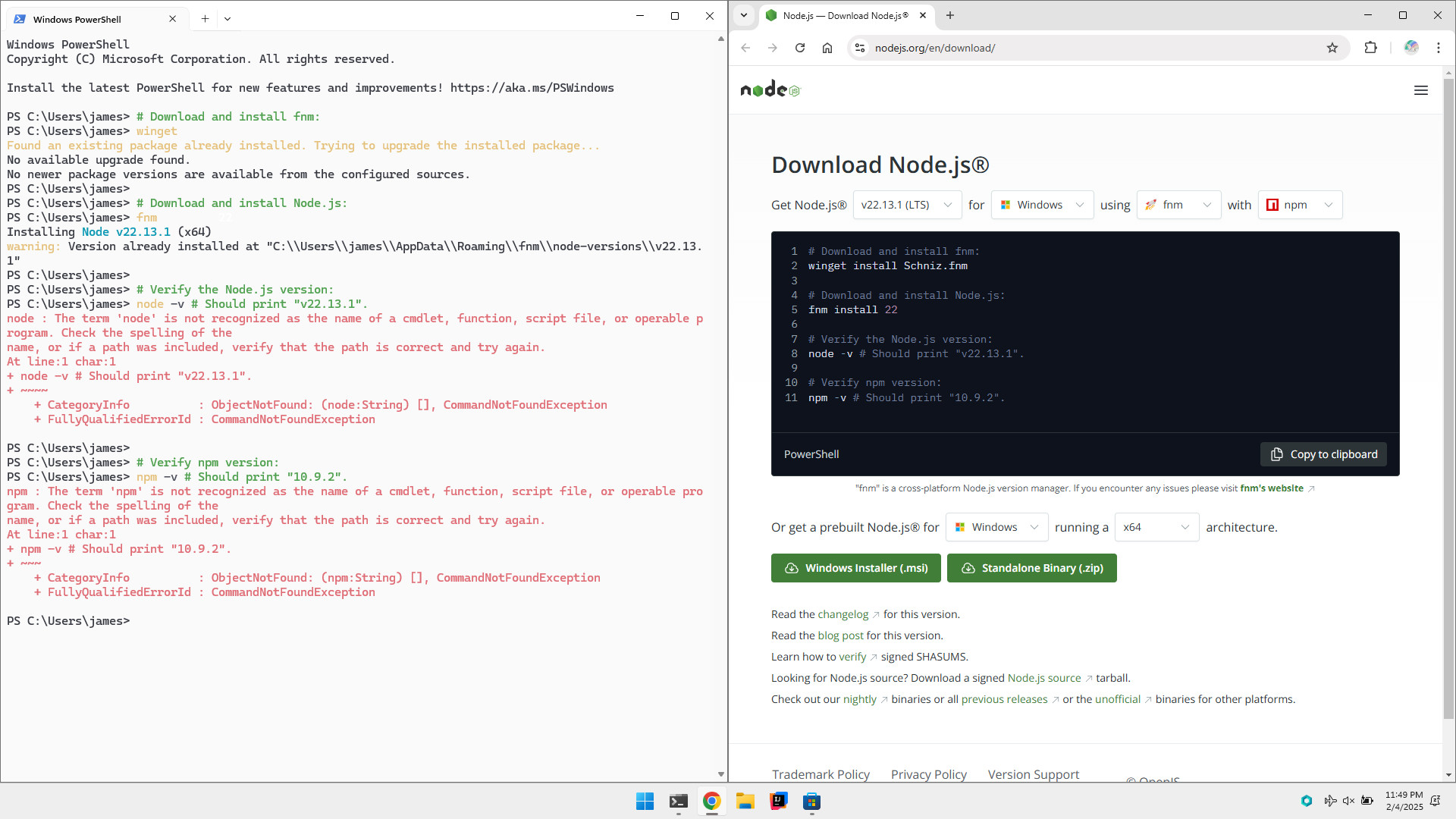Open Microsoft Store from the taskbar

click(x=811, y=801)
